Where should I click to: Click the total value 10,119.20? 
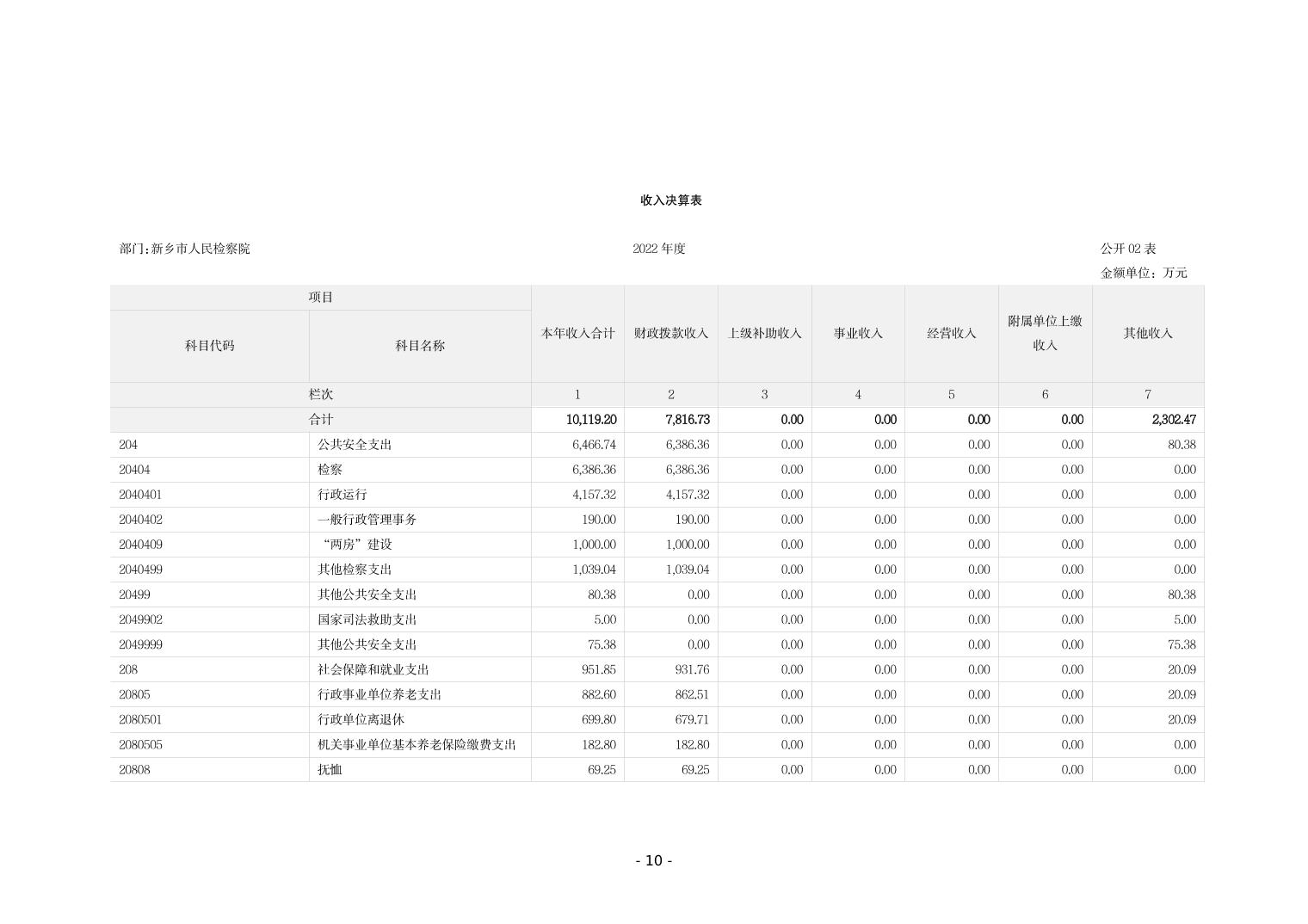tap(590, 420)
